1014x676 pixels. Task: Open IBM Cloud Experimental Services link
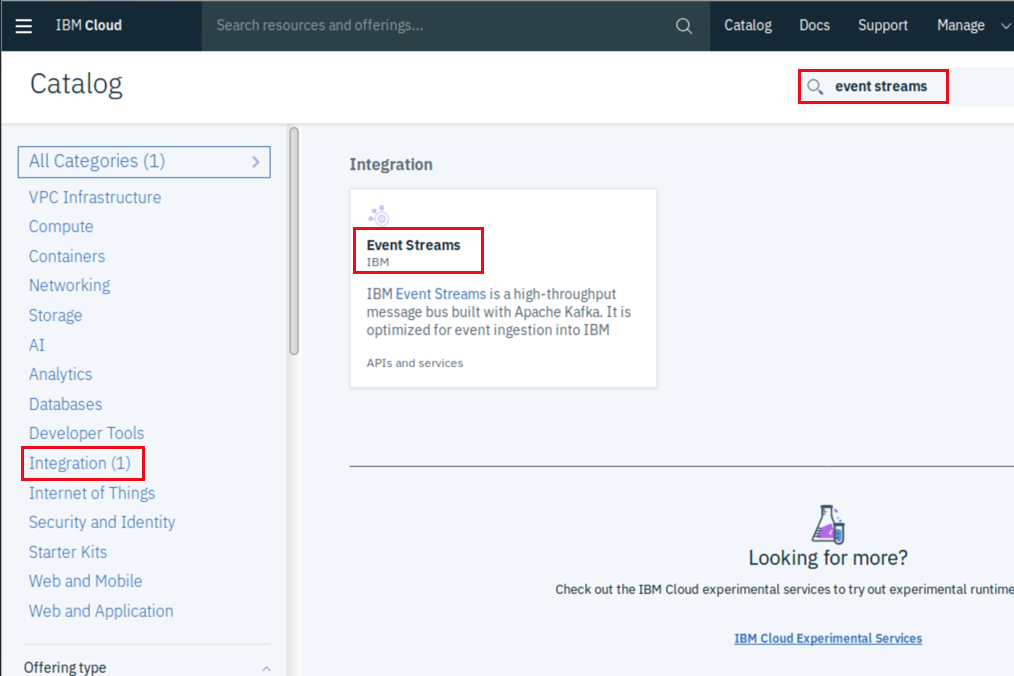coord(828,638)
